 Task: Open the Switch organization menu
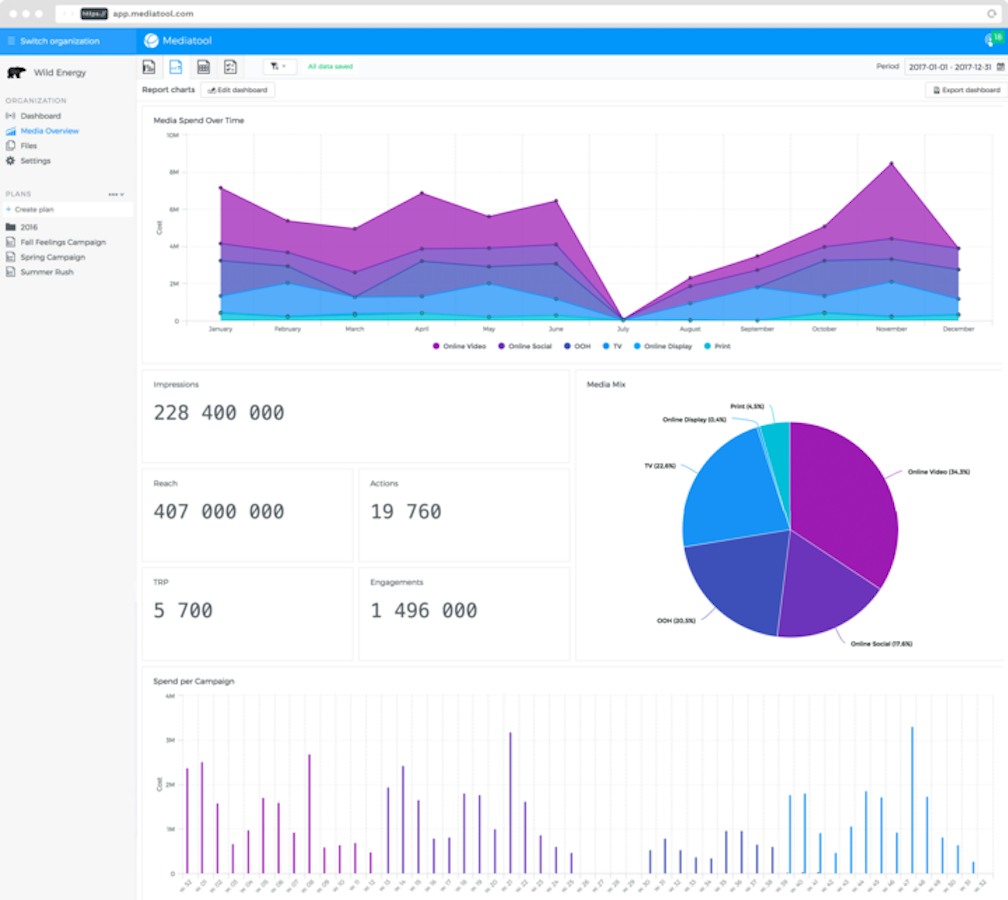coord(60,41)
